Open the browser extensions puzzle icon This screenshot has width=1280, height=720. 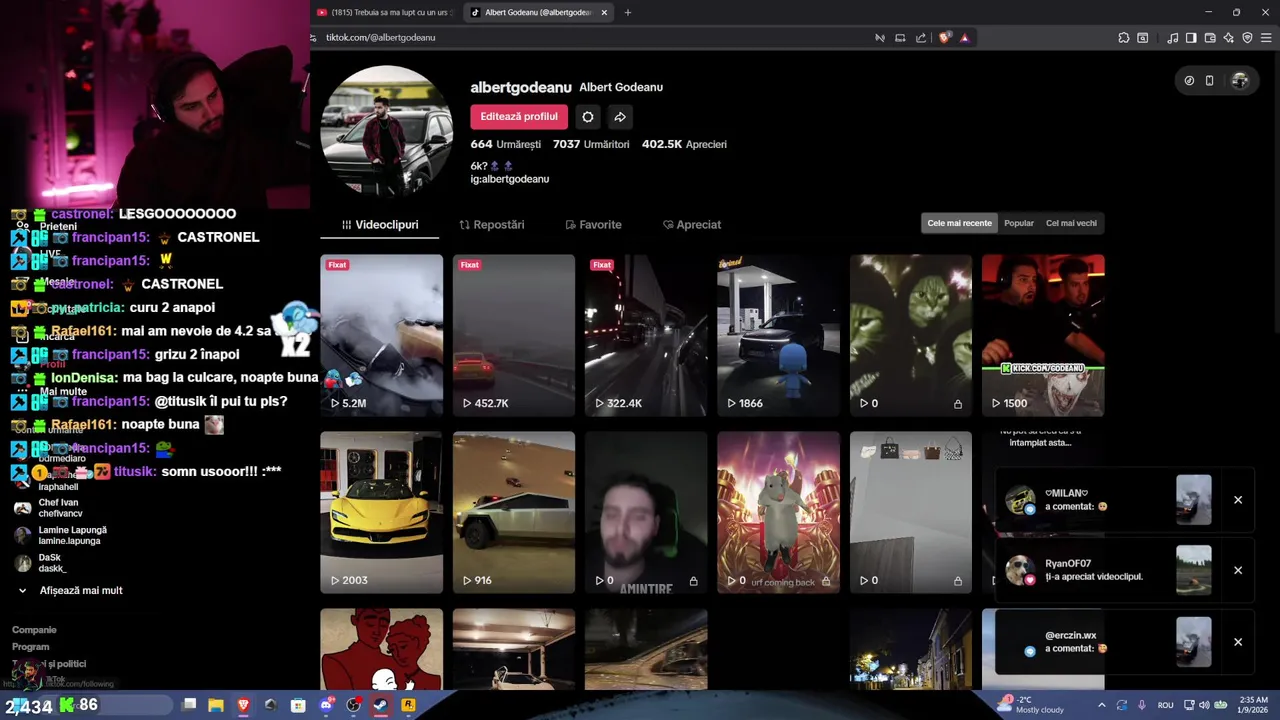coord(1124,38)
